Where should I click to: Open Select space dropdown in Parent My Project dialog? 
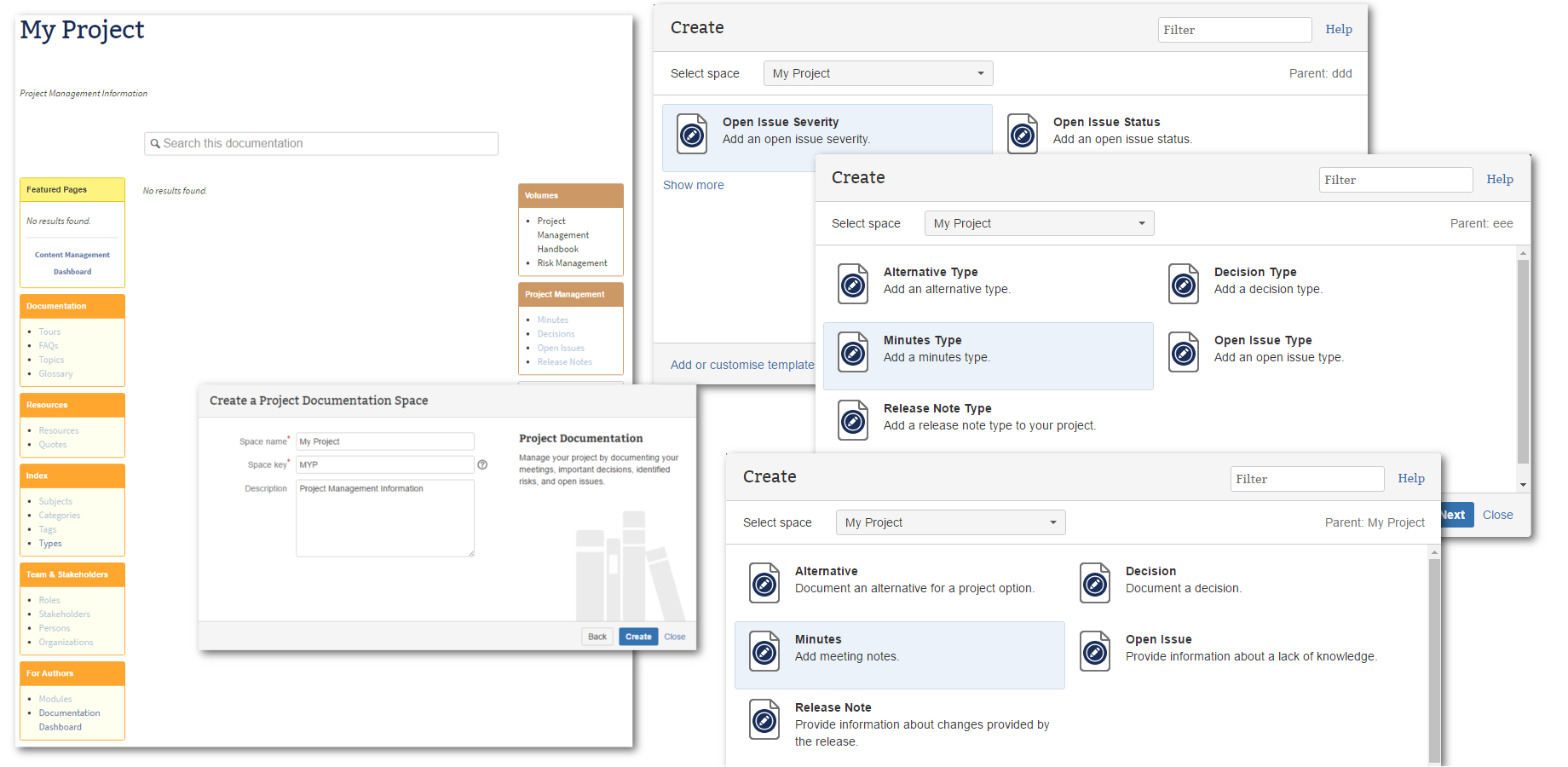pyautogui.click(x=951, y=522)
